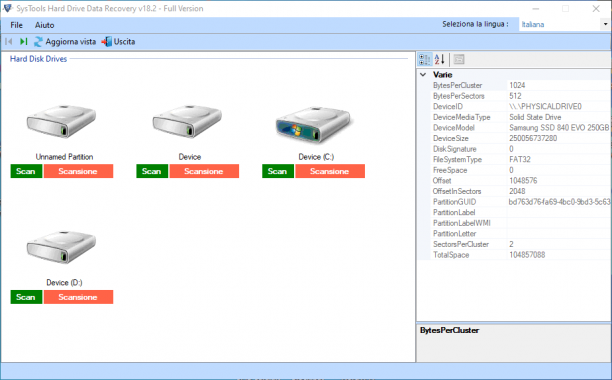Click the \\.\PHYSICALDRIVE0 value
Viewport: 612px width, 380px height.
(x=545, y=106)
